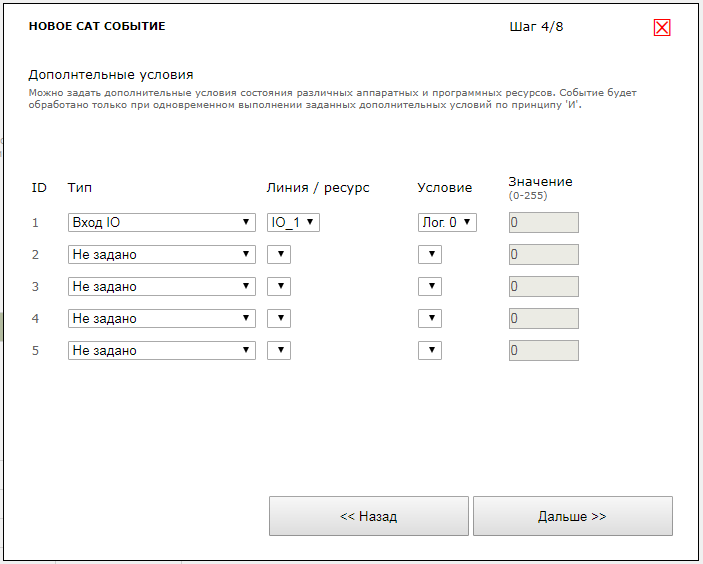Open the IO_1 line dropdown
The width and height of the screenshot is (703, 564).
tap(293, 223)
